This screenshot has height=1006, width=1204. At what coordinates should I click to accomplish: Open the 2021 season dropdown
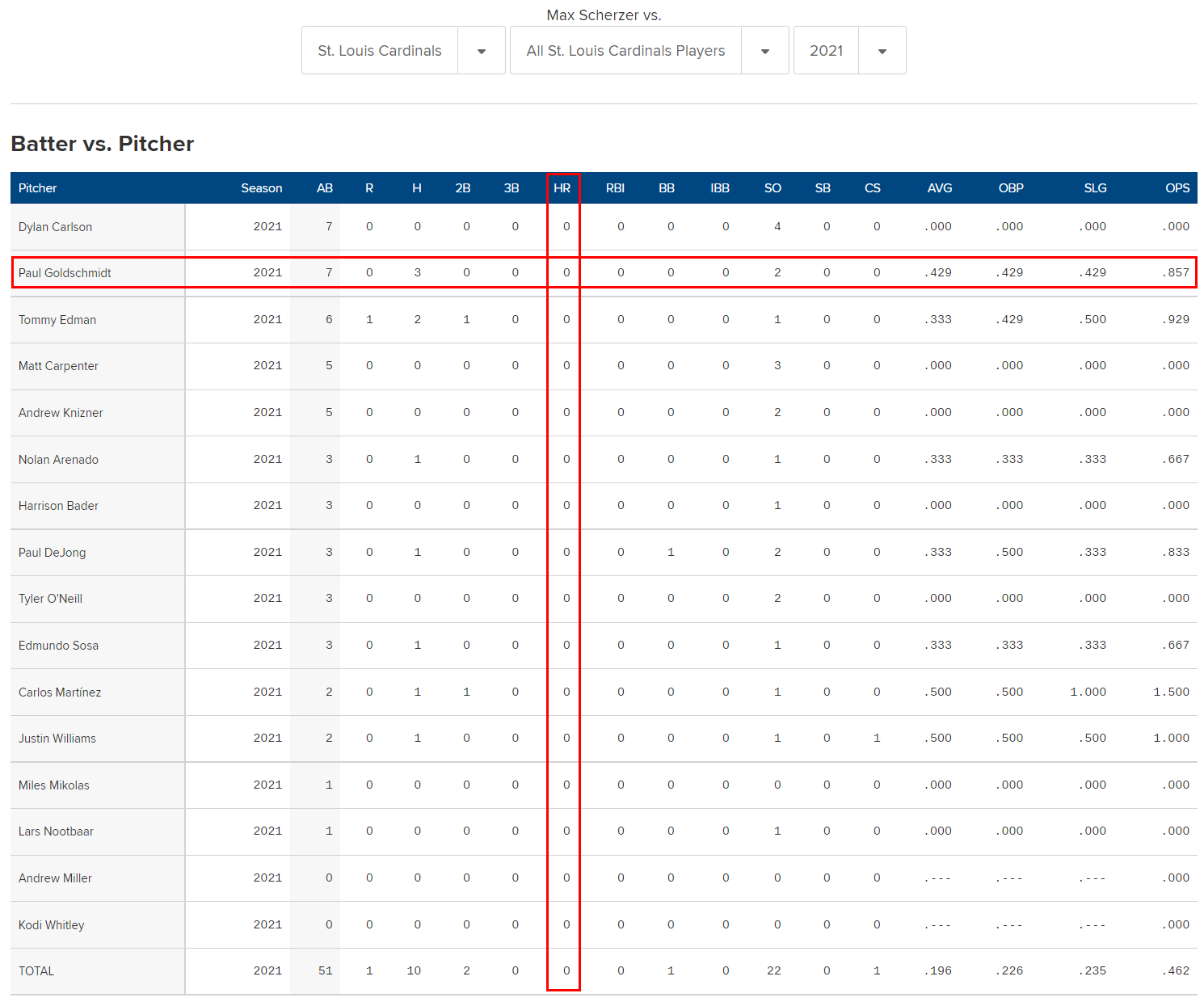[849, 50]
